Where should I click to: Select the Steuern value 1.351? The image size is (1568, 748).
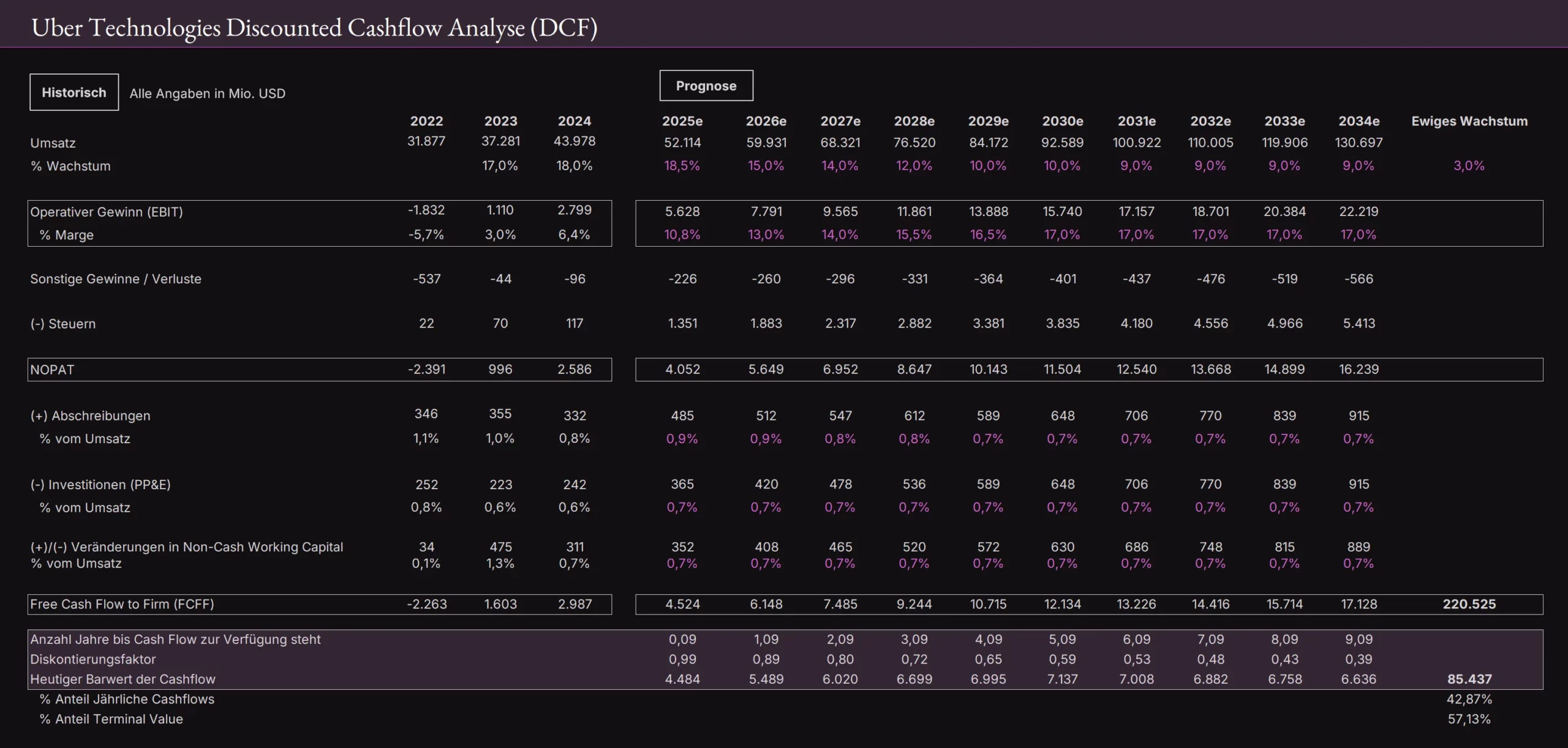coord(682,323)
